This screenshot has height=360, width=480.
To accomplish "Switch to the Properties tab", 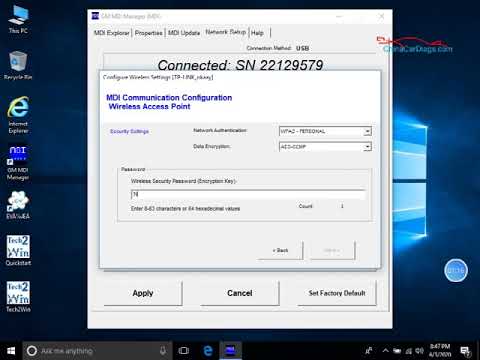I will (149, 33).
